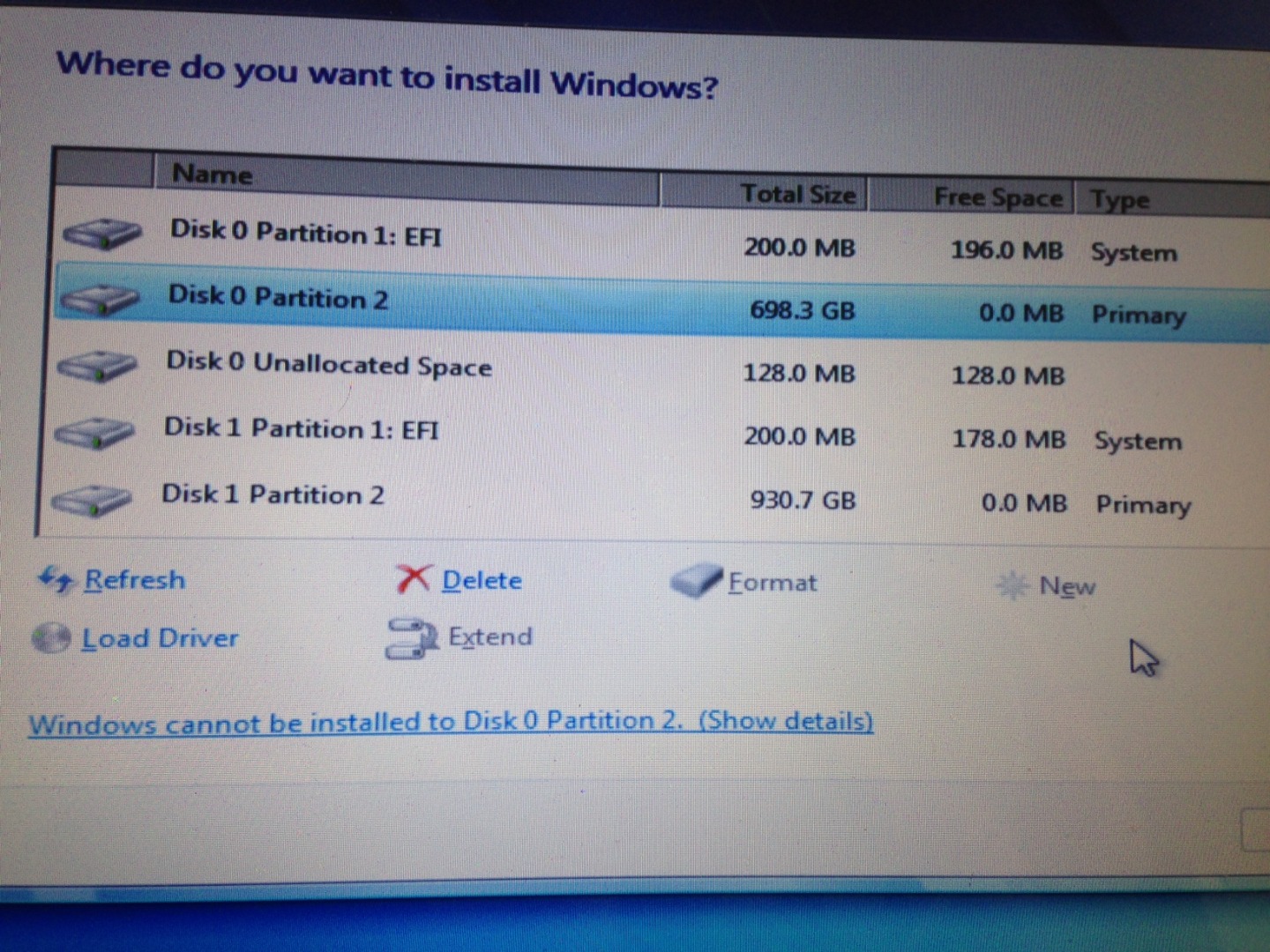1270x952 pixels.
Task: Select Disk 1 Partition 1: EFI row
Action: [661, 435]
